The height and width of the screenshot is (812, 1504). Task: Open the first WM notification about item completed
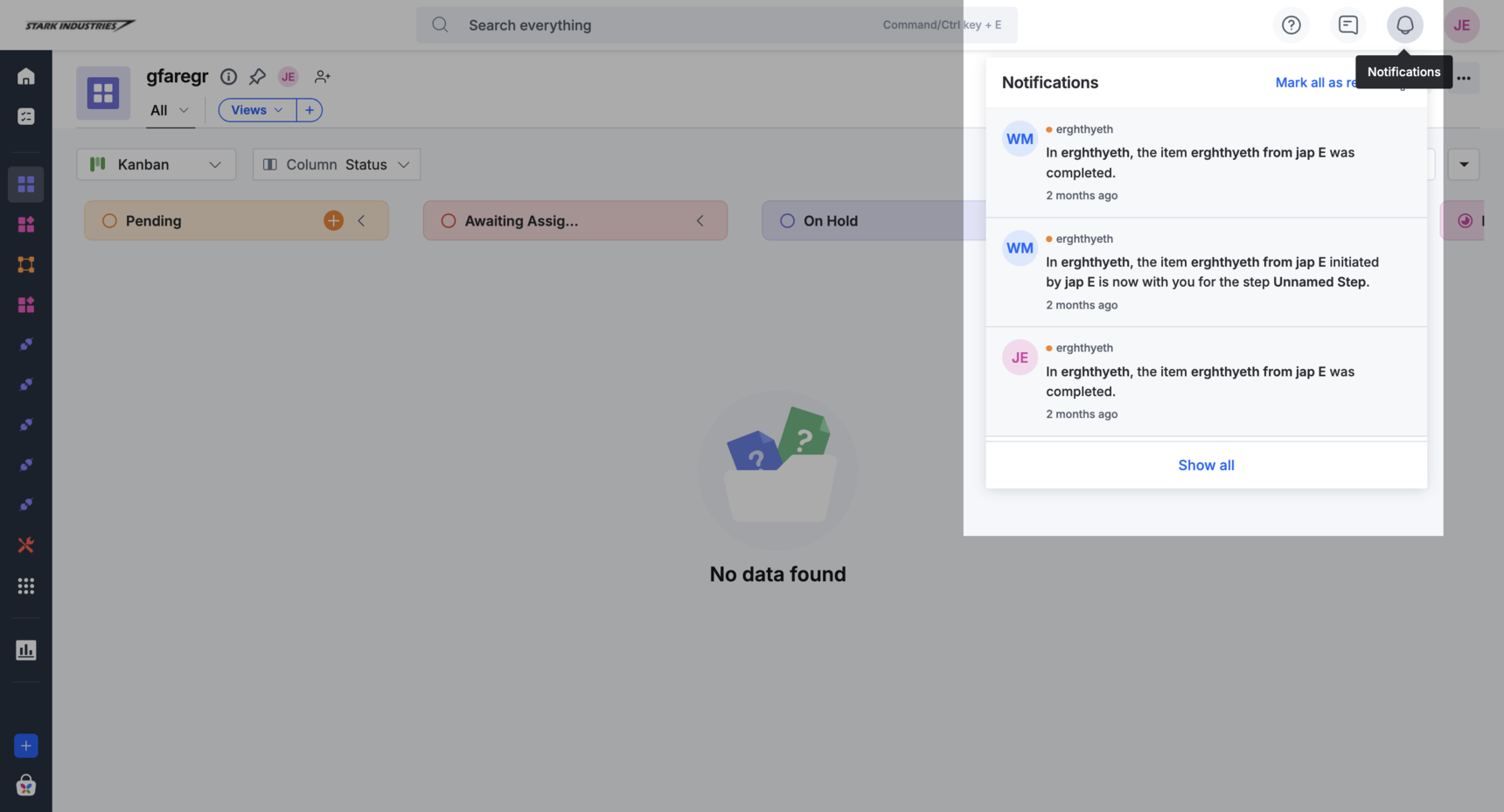[1206, 163]
